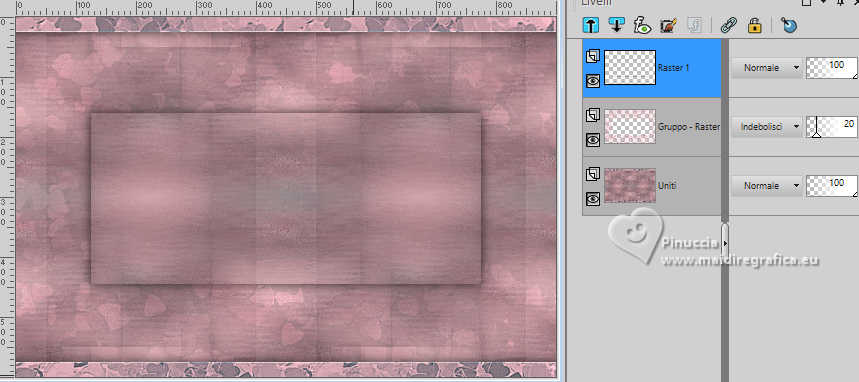859x382 pixels.
Task: Click the Uniti layer thumbnail
Action: 630,186
